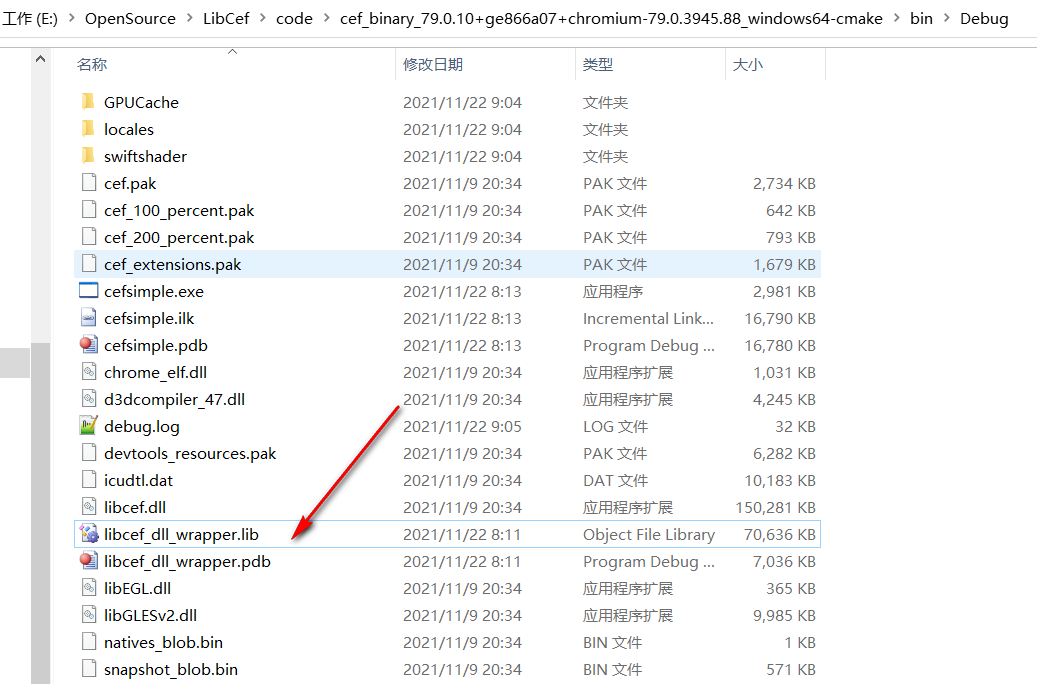Select the devtools_resources.pak icon
This screenshot has width=1037, height=684.
89,453
